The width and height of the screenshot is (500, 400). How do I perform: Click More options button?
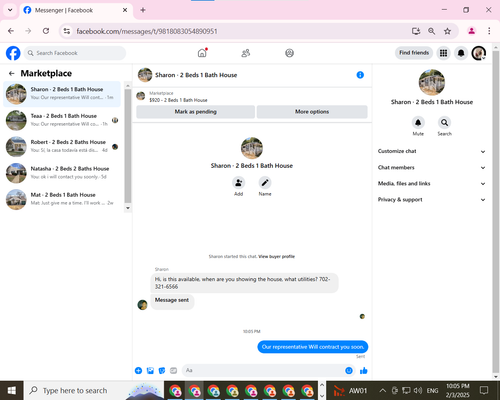click(x=312, y=112)
